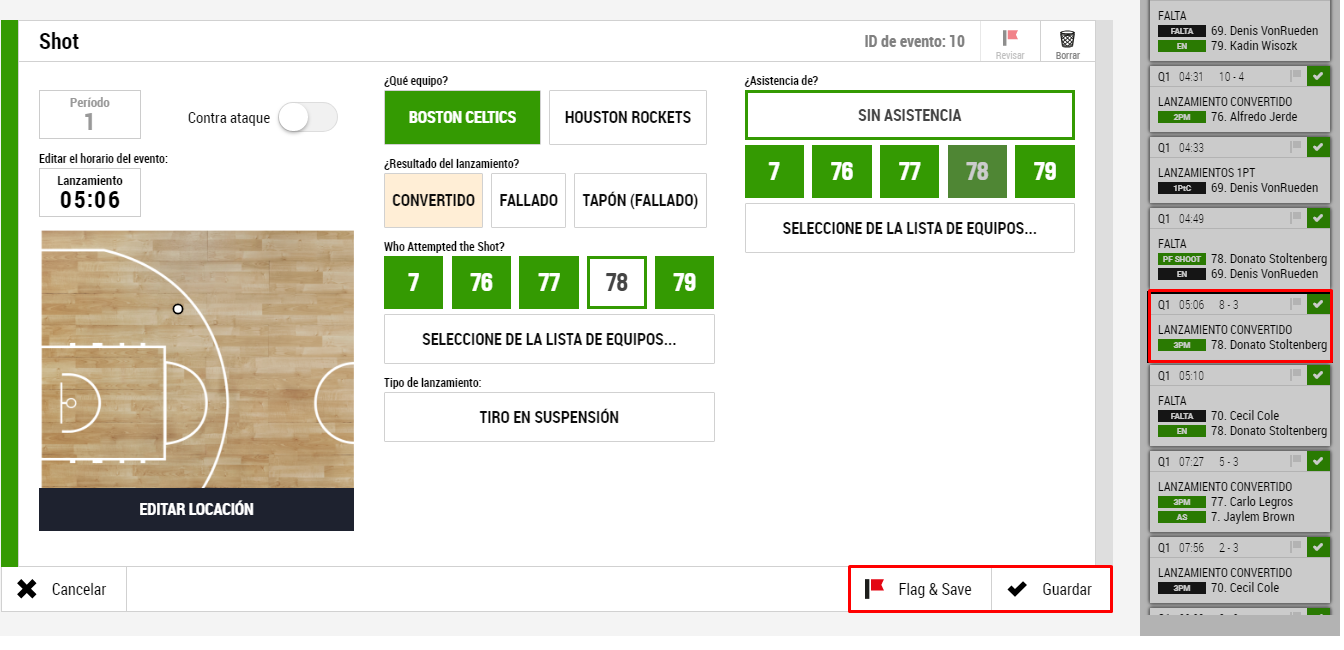
Task: Flag the 04:33 Lanzamientos 1PT event
Action: click(1296, 146)
